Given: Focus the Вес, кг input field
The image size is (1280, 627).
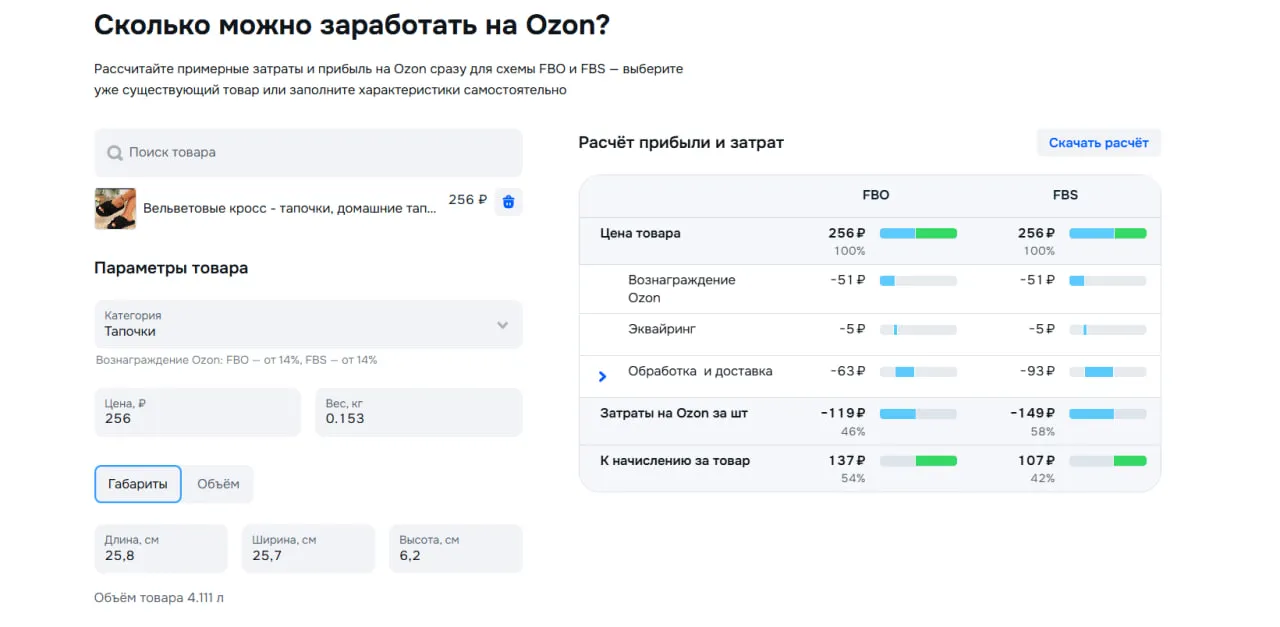Looking at the screenshot, I should (x=418, y=412).
